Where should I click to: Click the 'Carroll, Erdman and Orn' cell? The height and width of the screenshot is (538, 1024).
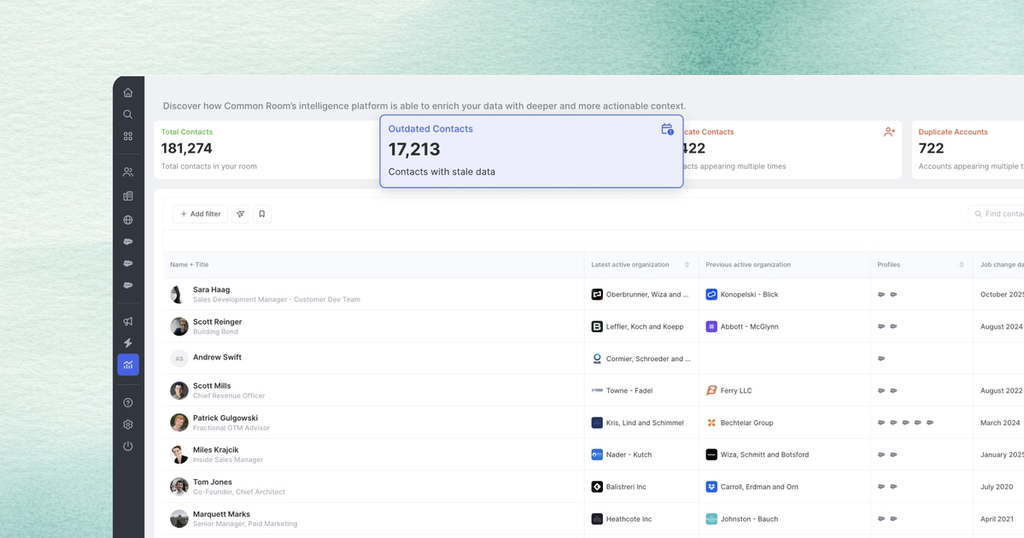pos(784,486)
